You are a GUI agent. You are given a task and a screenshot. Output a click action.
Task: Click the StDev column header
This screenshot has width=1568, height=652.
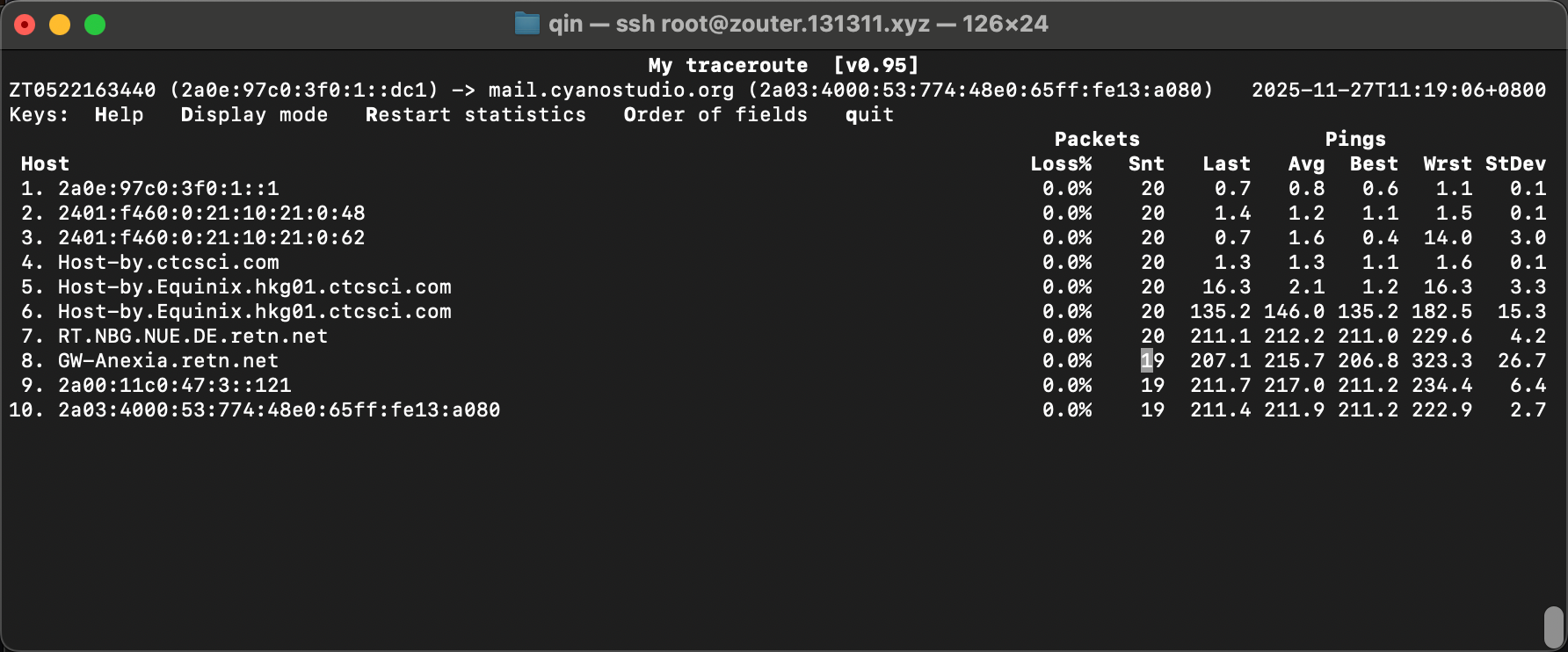point(1515,164)
